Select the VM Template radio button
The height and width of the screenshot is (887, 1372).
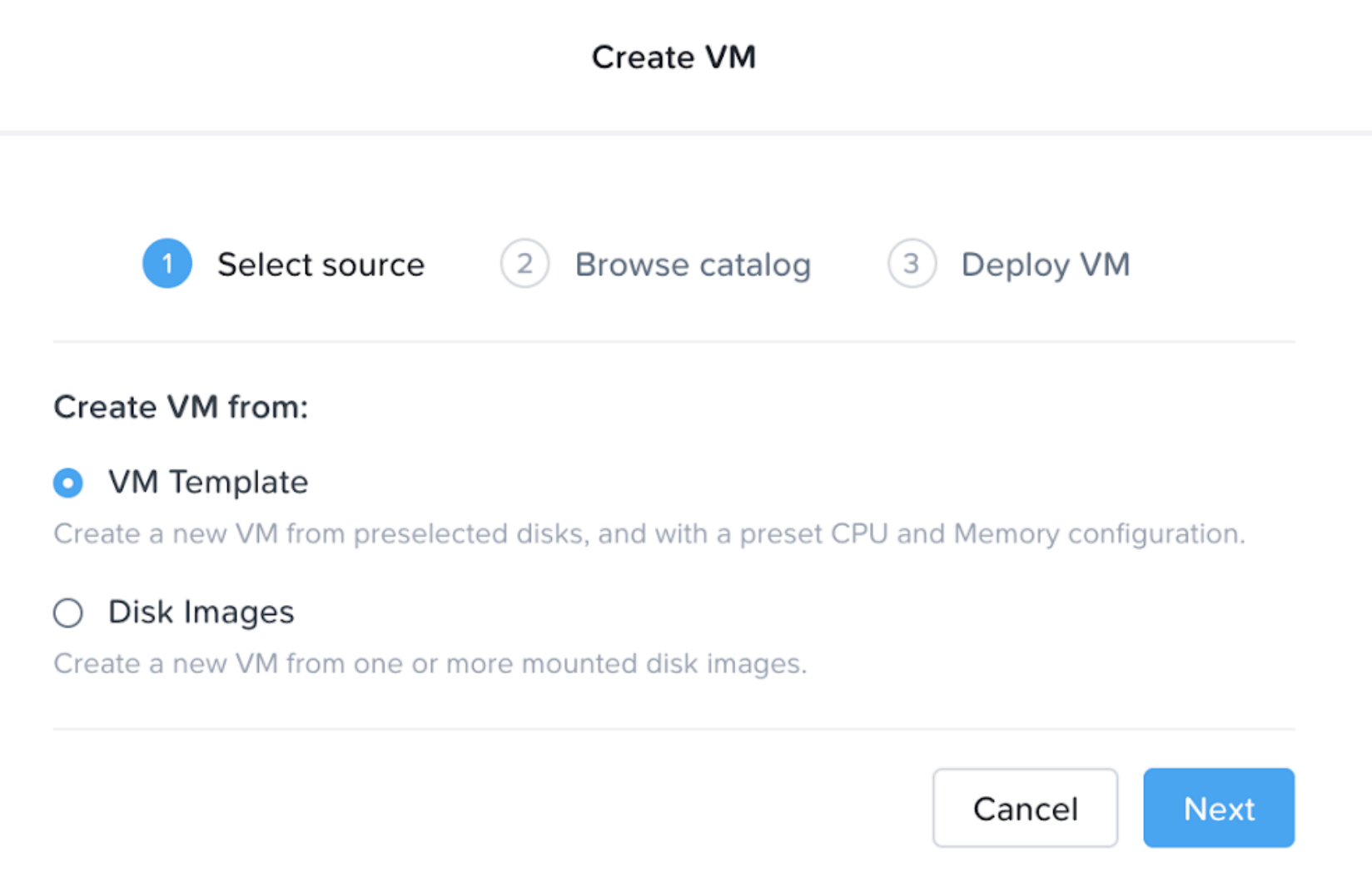[68, 482]
